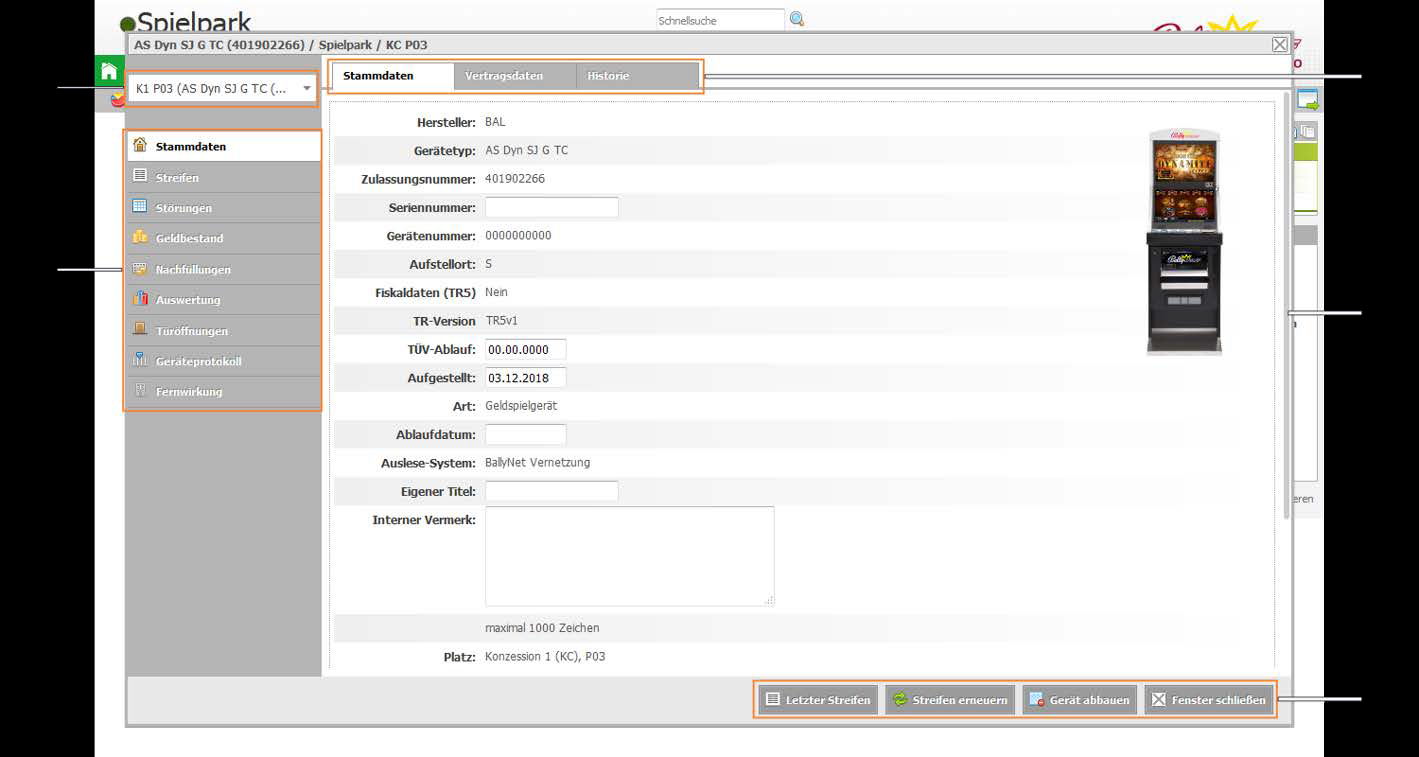Click the Gerät abbauen button
Image resolution: width=1419 pixels, height=757 pixels.
1079,700
